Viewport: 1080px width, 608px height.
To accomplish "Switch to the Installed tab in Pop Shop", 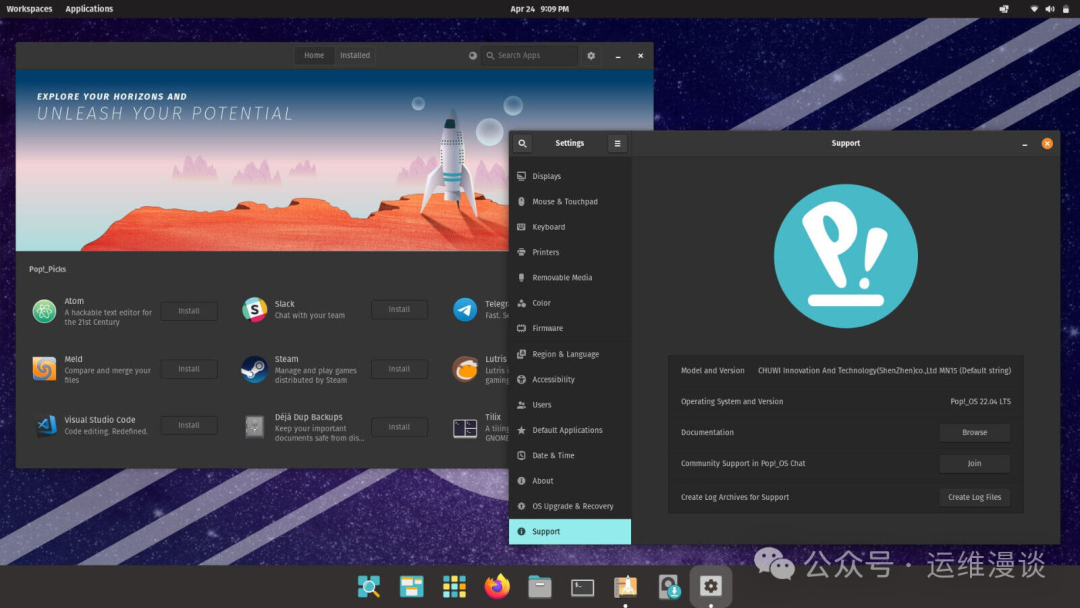I will 355,55.
